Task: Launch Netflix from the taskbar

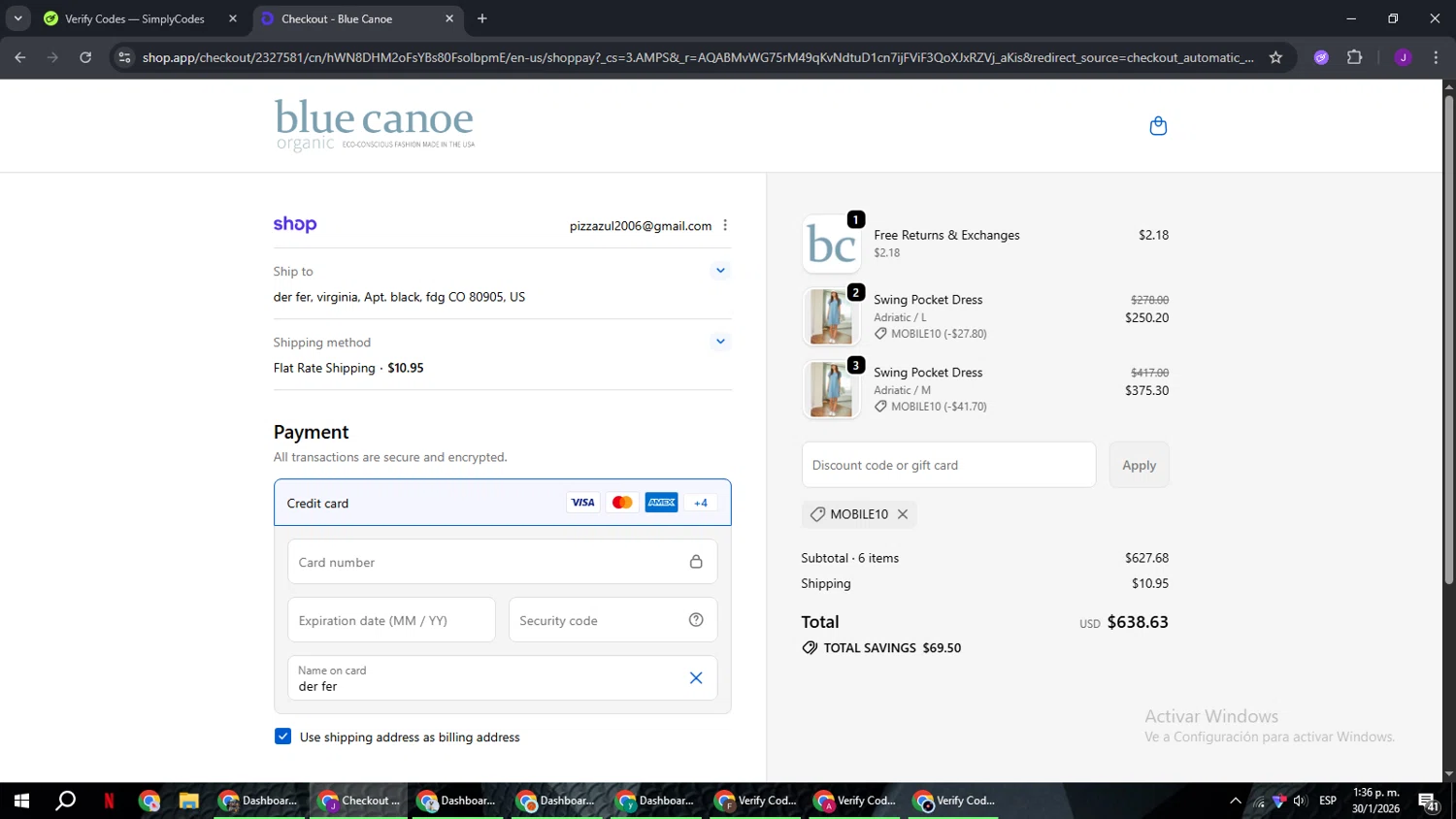Action: click(x=109, y=801)
